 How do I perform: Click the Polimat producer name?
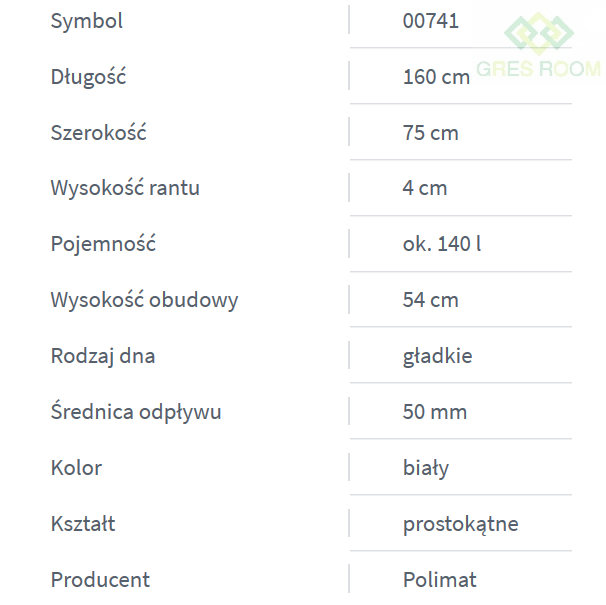[440, 581]
